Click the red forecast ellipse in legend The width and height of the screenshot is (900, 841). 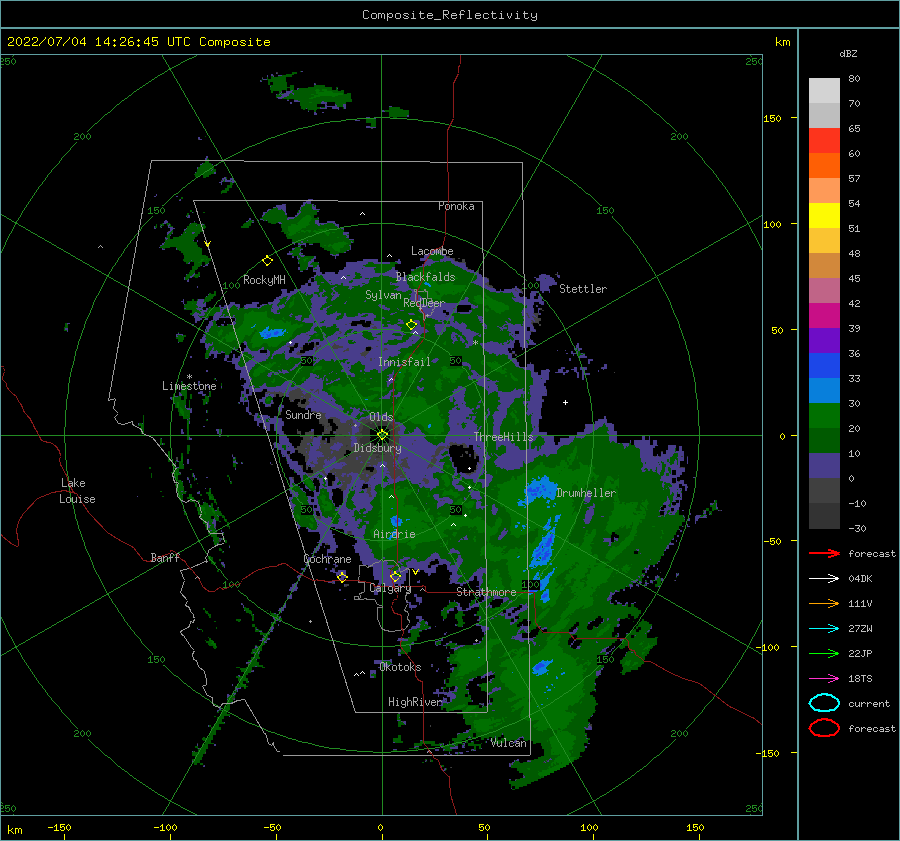824,728
